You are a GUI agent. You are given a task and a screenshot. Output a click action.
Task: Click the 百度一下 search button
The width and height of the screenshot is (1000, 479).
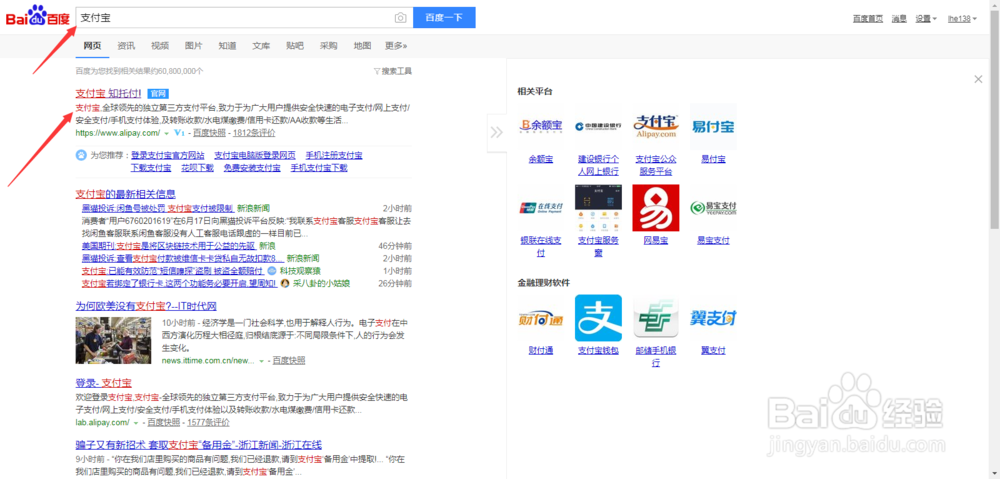[x=444, y=18]
